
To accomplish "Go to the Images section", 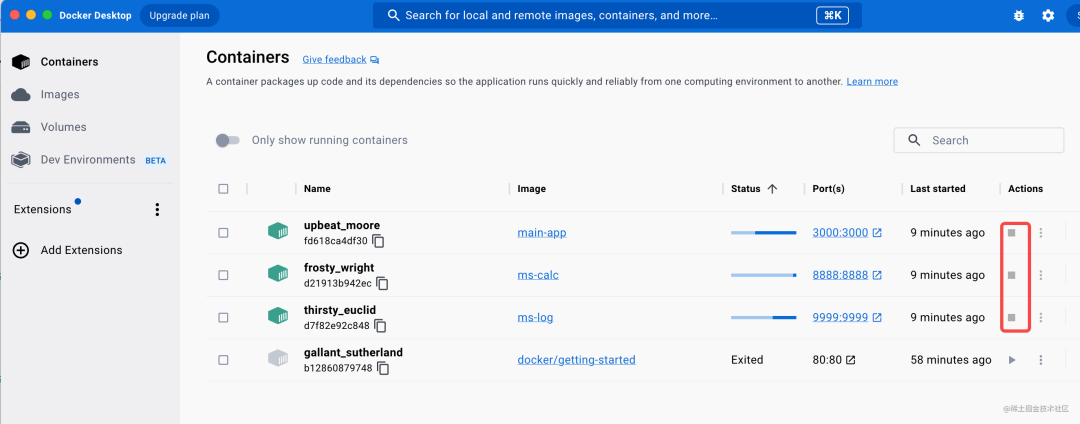I will [x=59, y=94].
